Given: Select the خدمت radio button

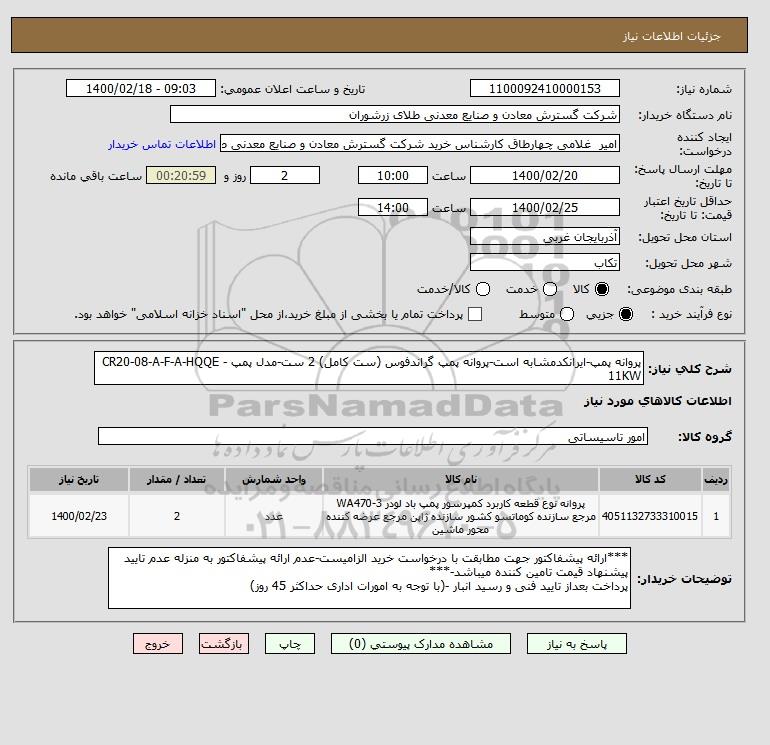Looking at the screenshot, I should [x=550, y=289].
